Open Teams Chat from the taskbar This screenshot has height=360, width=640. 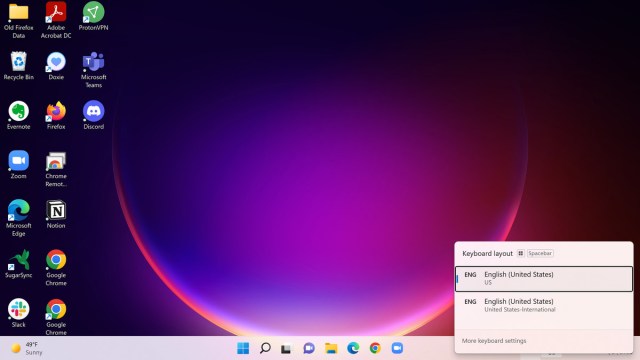(x=309, y=348)
